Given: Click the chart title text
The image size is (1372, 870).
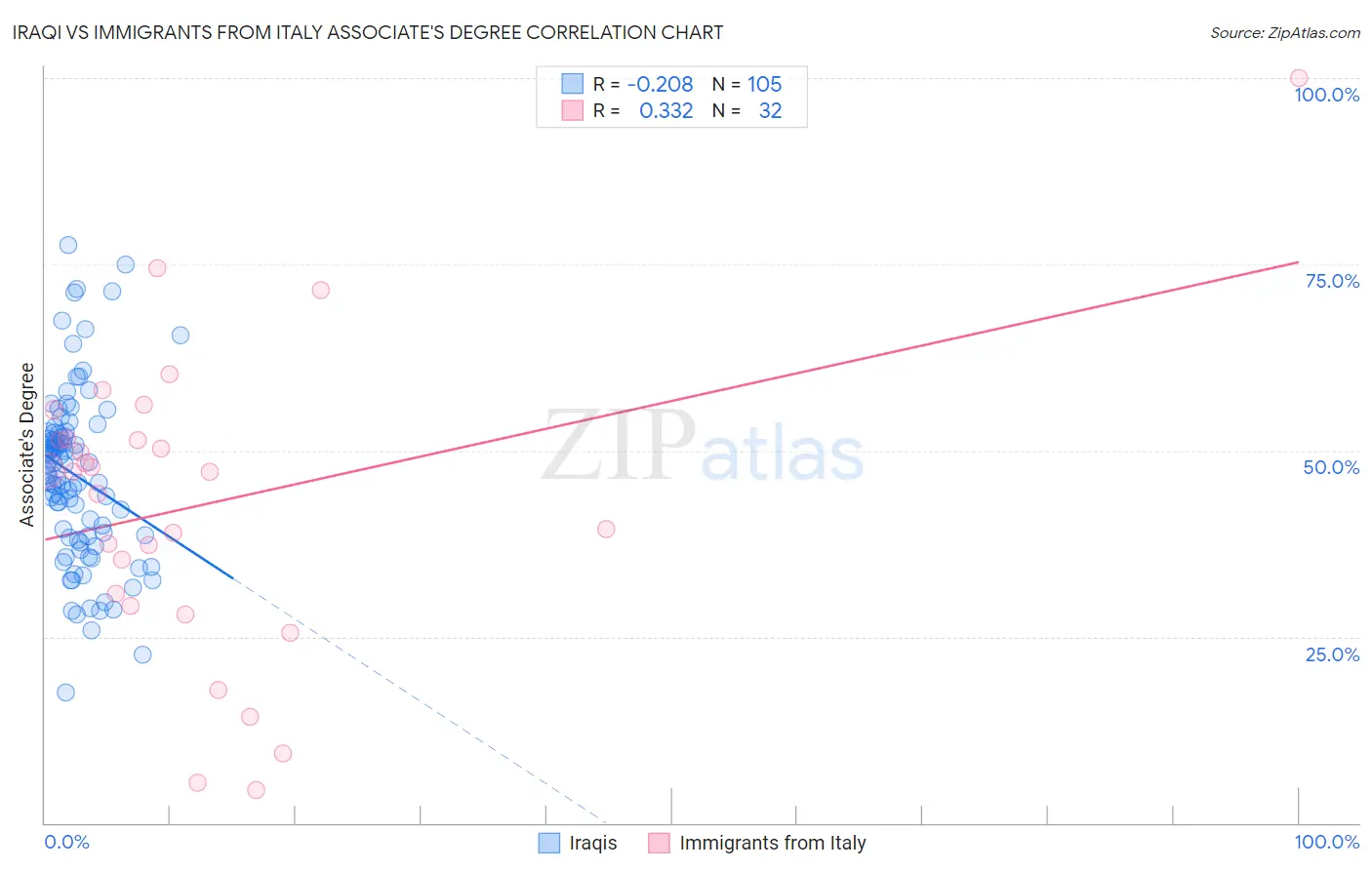Looking at the screenshot, I should point(368,33).
